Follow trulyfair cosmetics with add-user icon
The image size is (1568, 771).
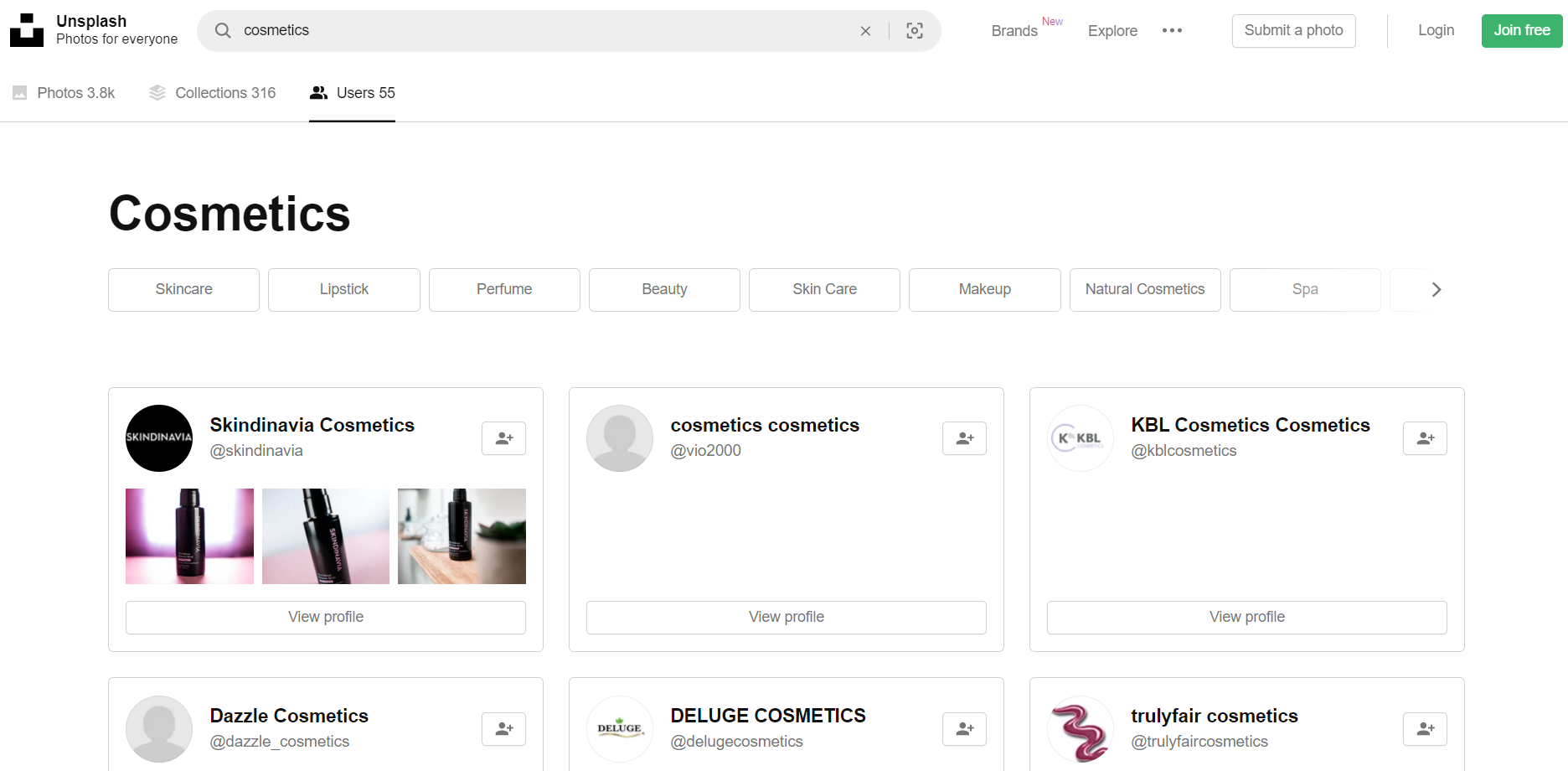click(x=1425, y=729)
